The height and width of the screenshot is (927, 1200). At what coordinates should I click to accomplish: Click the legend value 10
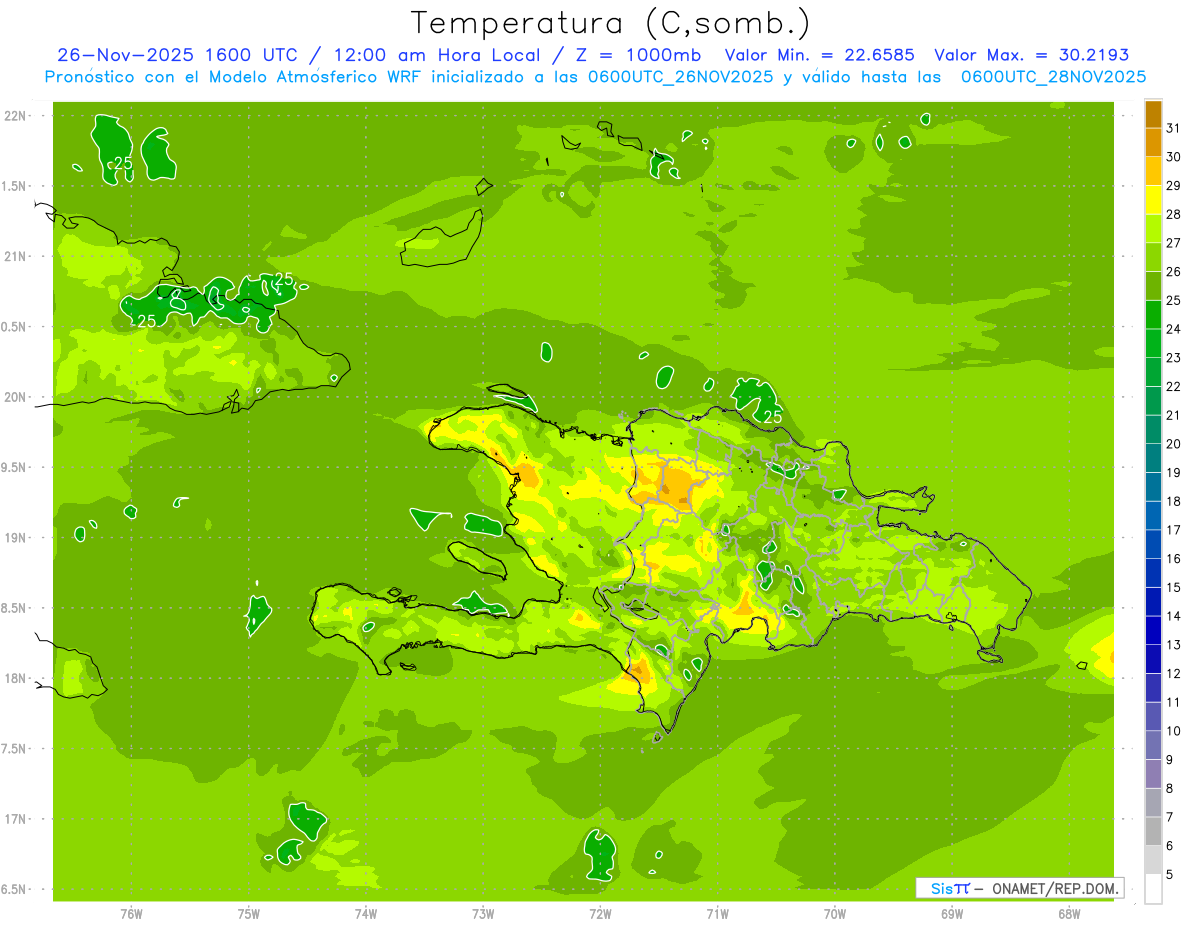click(x=1173, y=731)
